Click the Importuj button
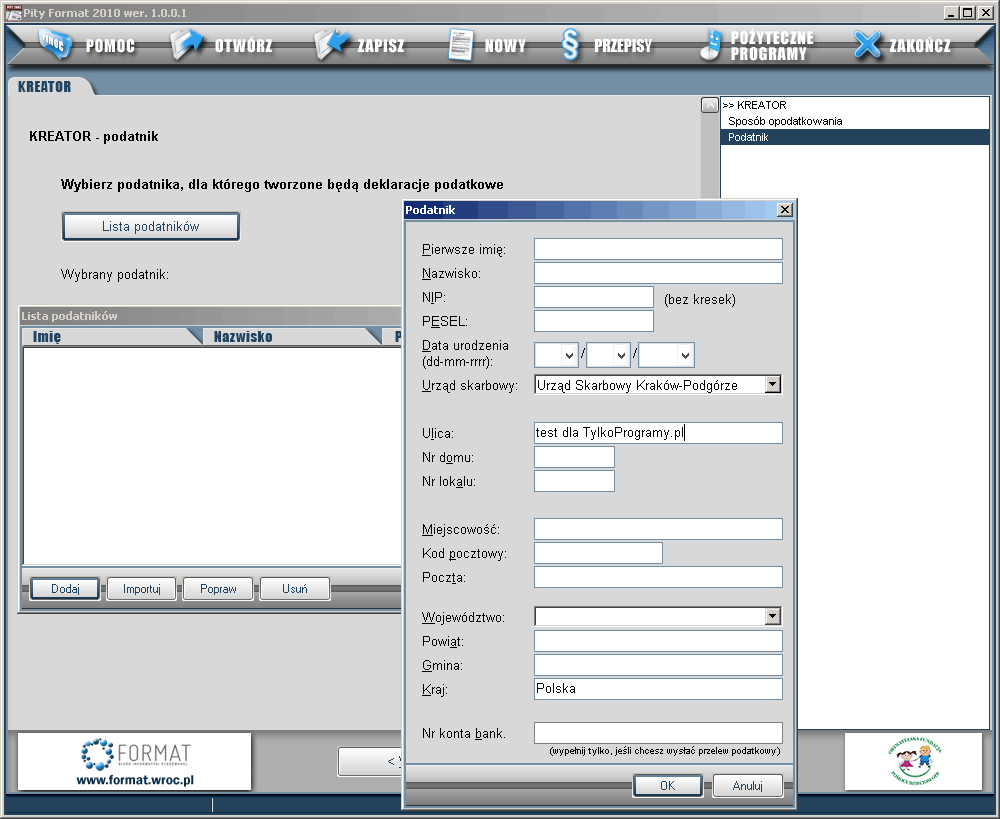The height and width of the screenshot is (819, 1000). 142,589
